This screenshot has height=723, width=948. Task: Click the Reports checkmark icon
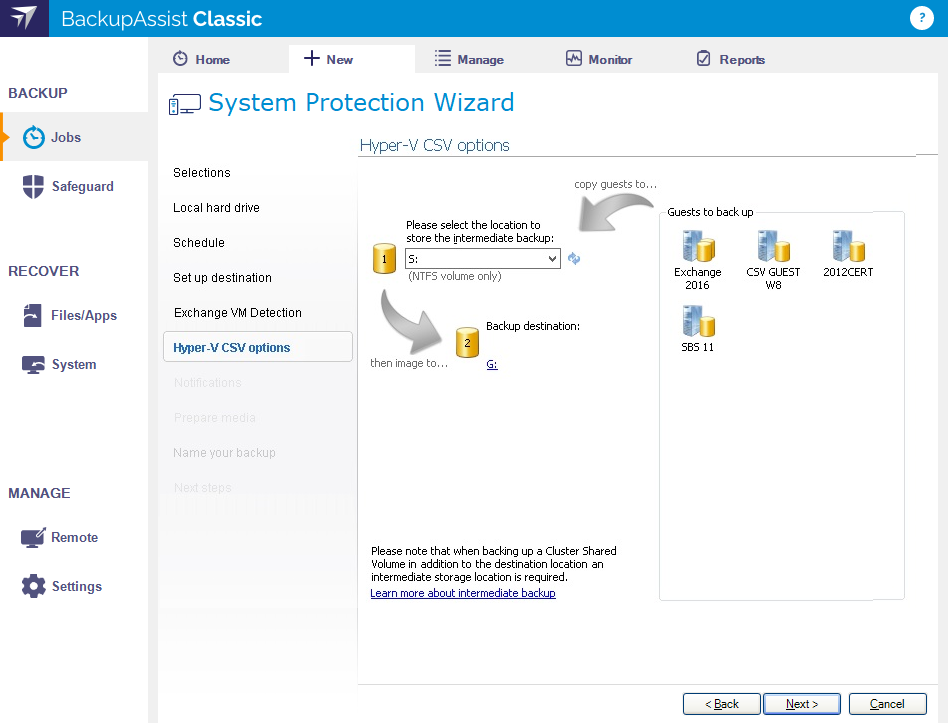[704, 58]
